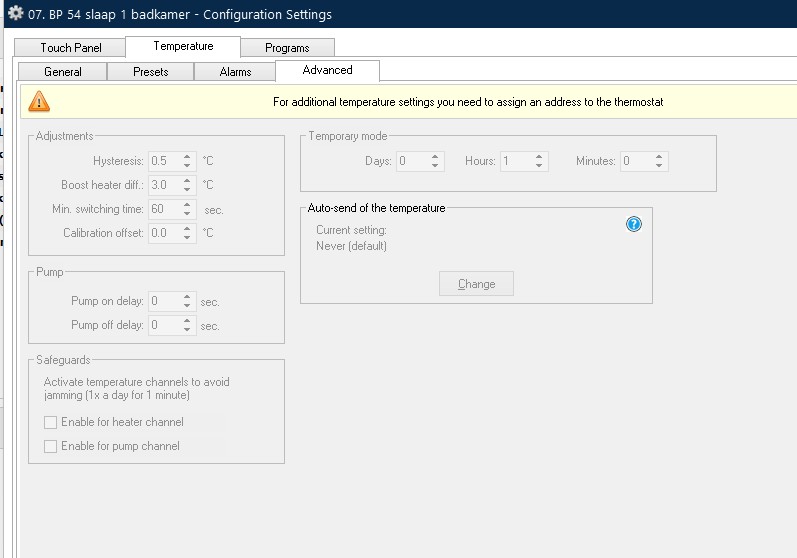Enable the heater channel safeguard checkbox

pyautogui.click(x=51, y=422)
